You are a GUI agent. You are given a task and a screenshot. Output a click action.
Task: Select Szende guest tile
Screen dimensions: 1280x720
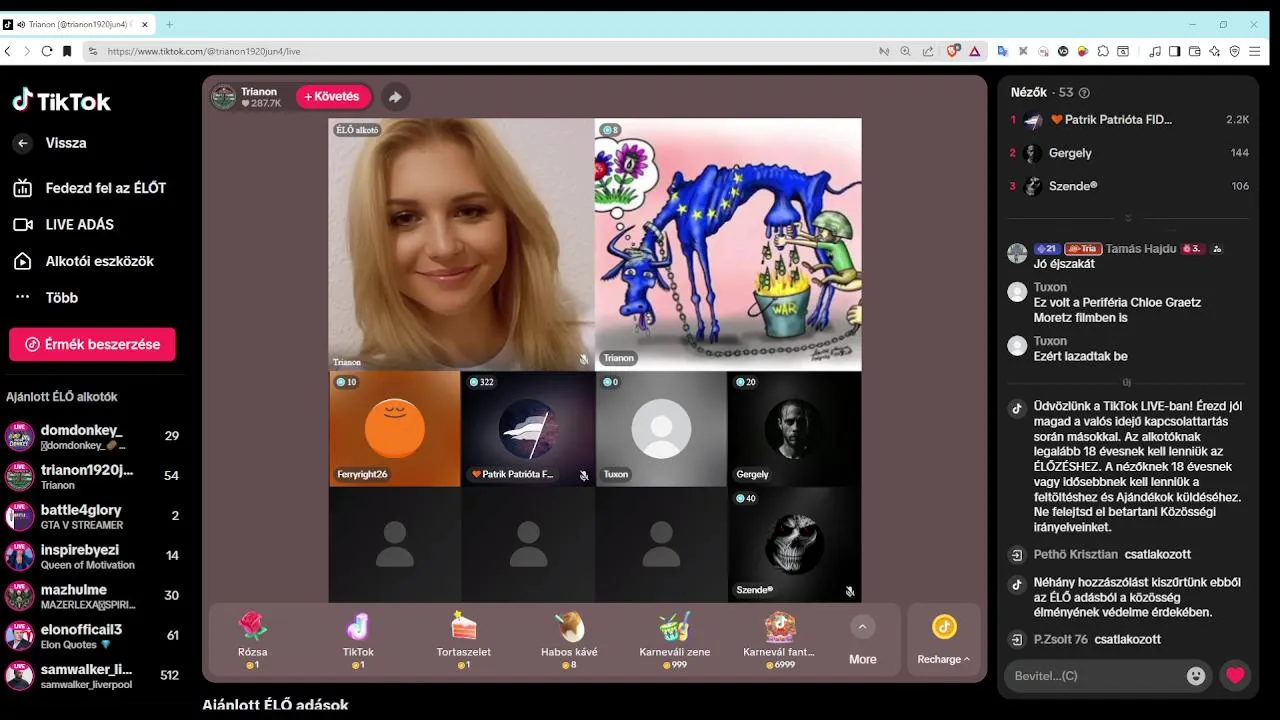(794, 545)
